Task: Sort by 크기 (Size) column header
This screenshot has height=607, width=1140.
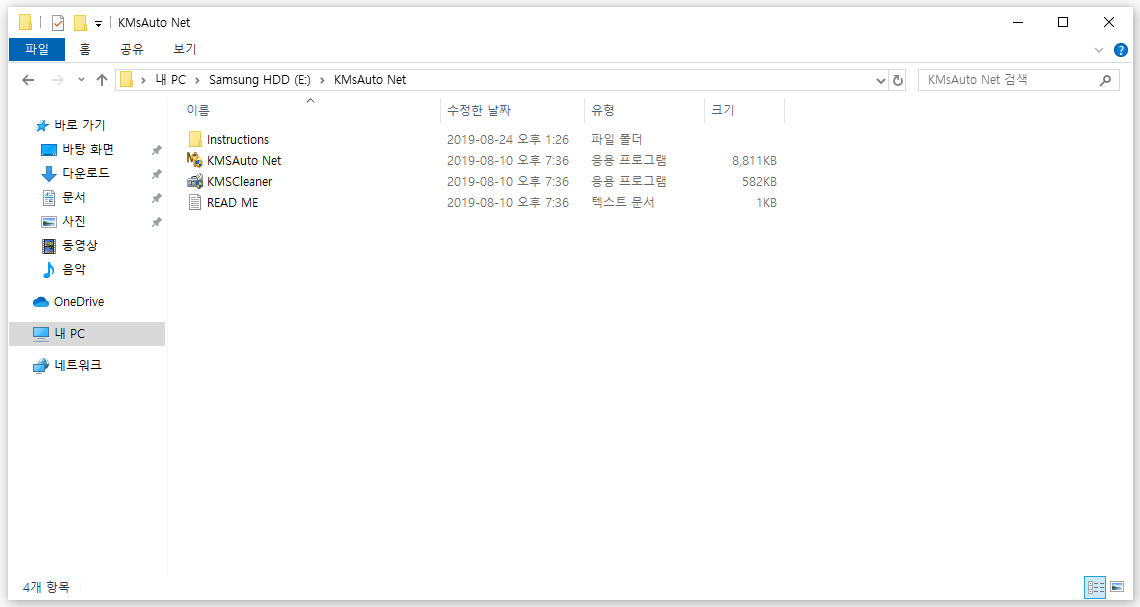Action: 723,110
